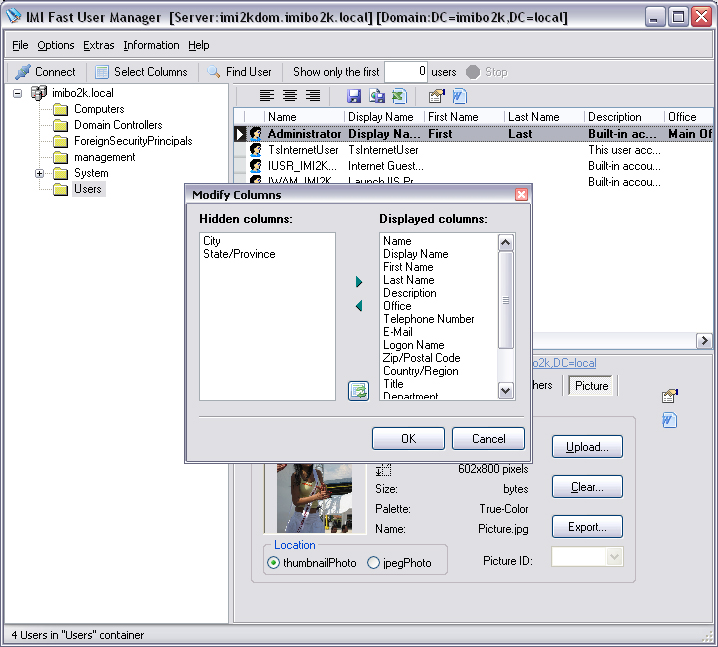Select the ForeignSecurityPrincipals folder
This screenshot has height=647, width=718.
tap(133, 141)
